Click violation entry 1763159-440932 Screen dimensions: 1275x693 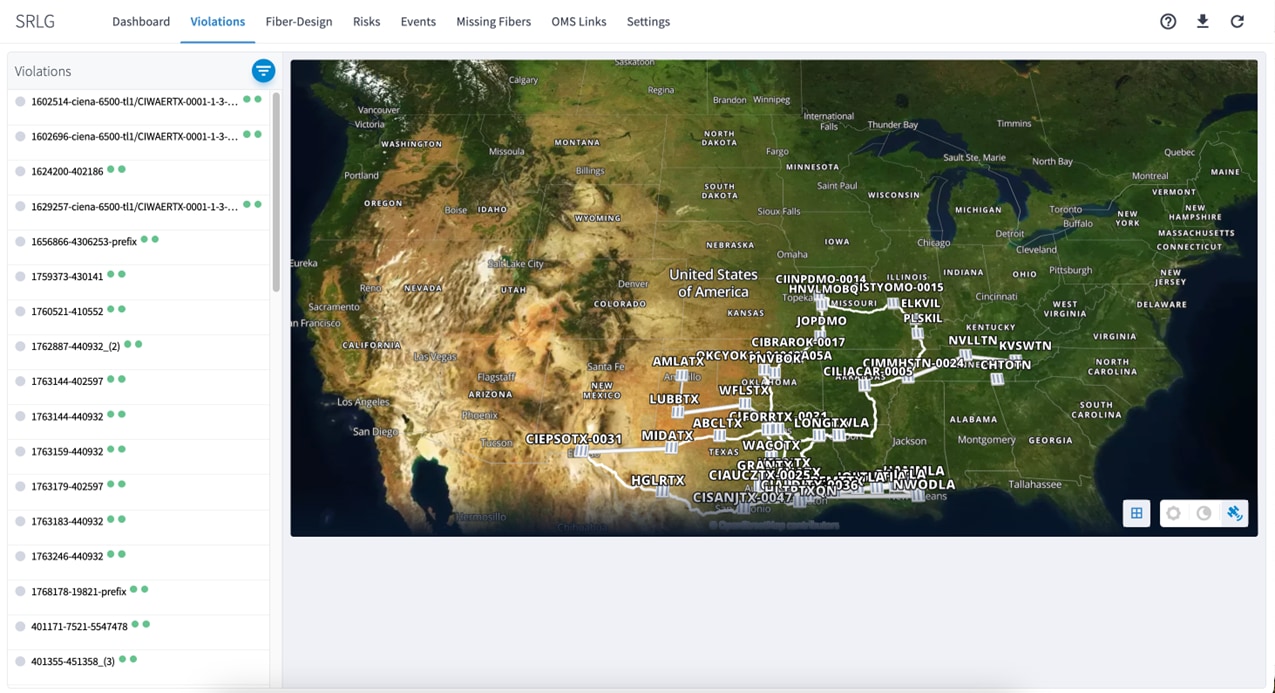click(x=138, y=452)
